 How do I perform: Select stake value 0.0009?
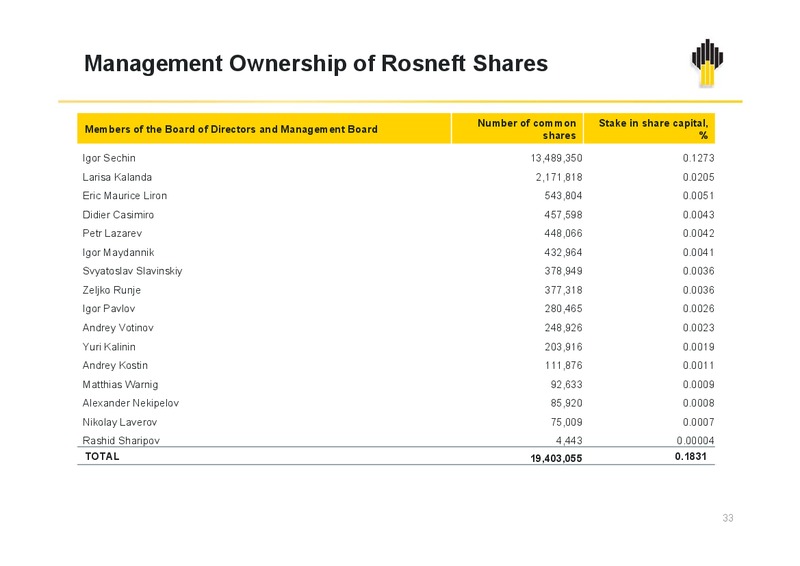coord(698,384)
